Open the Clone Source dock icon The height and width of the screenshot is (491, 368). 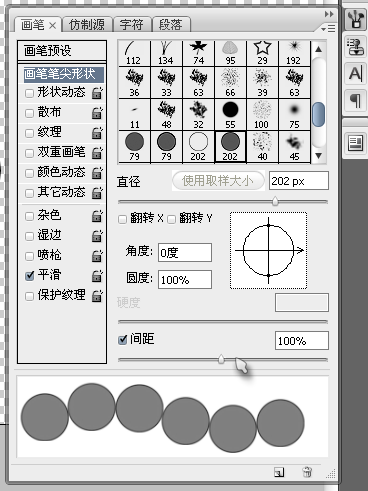point(355,47)
